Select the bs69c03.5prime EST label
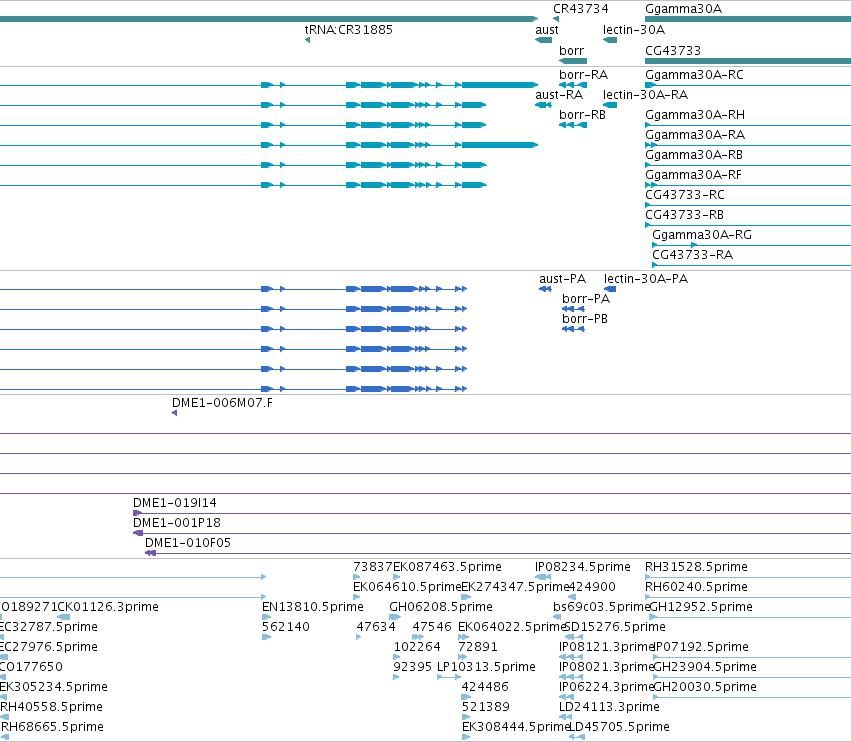Screen dimensions: 851x742 pos(601,607)
